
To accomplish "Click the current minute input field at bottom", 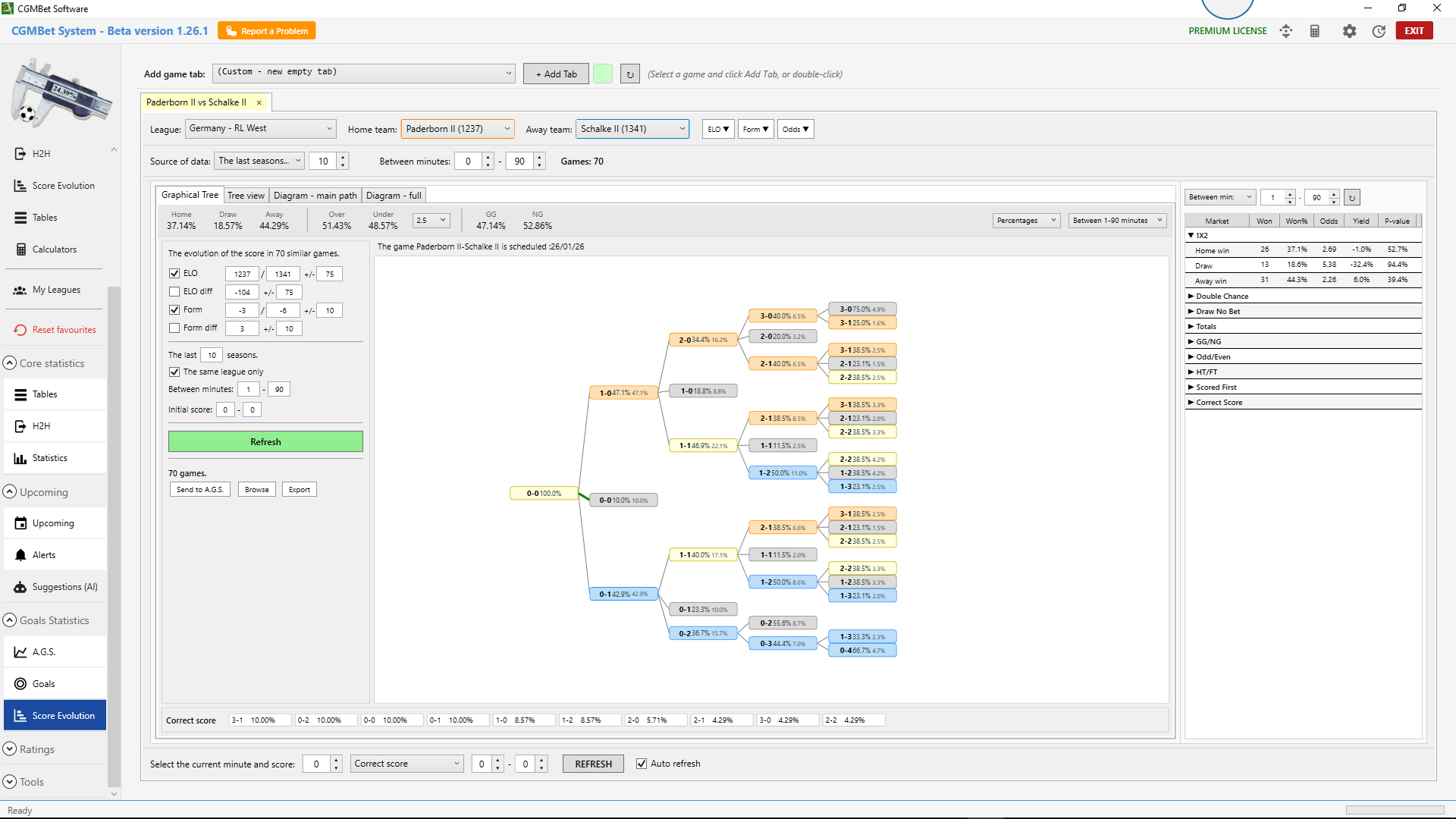I will pos(317,764).
